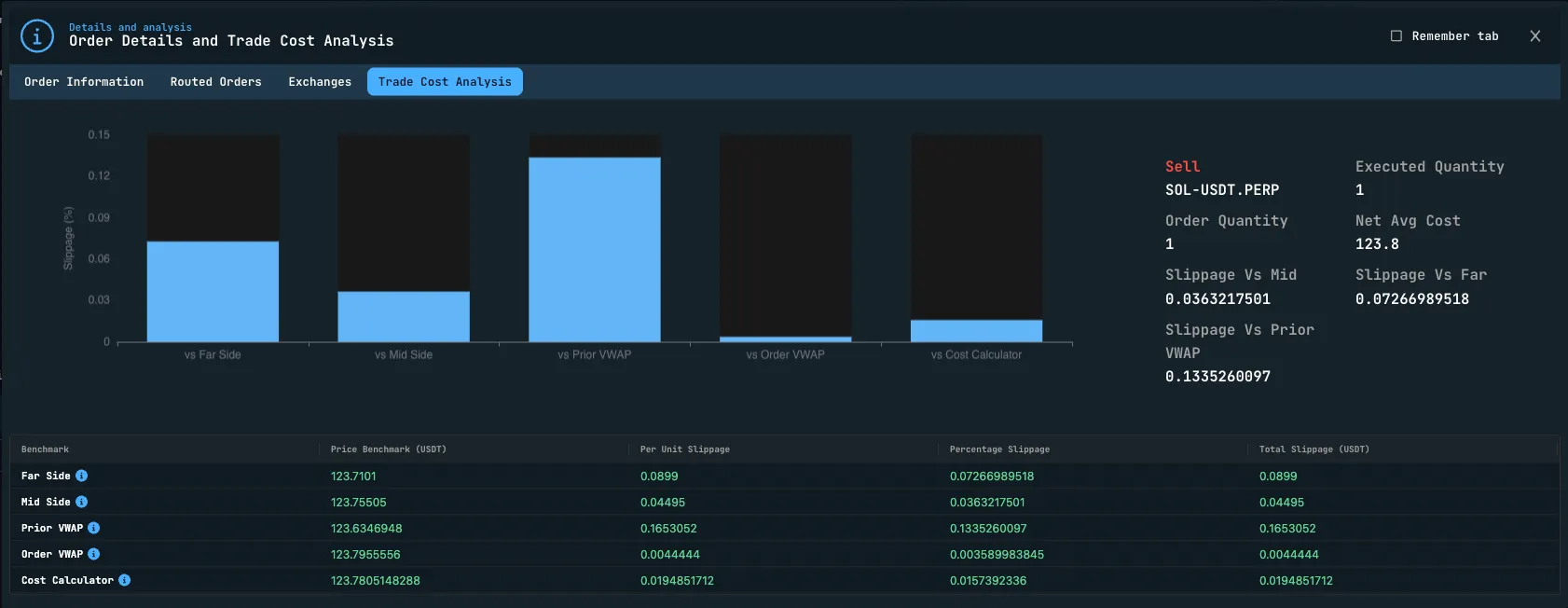This screenshot has width=1568, height=608.
Task: Open the Far Side info tooltip icon
Action: click(x=81, y=476)
